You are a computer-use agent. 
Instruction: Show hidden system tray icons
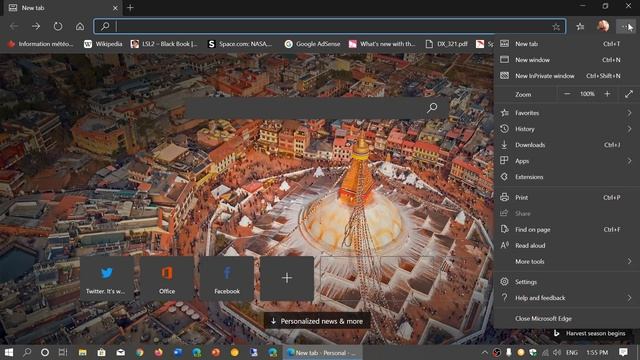click(484, 352)
